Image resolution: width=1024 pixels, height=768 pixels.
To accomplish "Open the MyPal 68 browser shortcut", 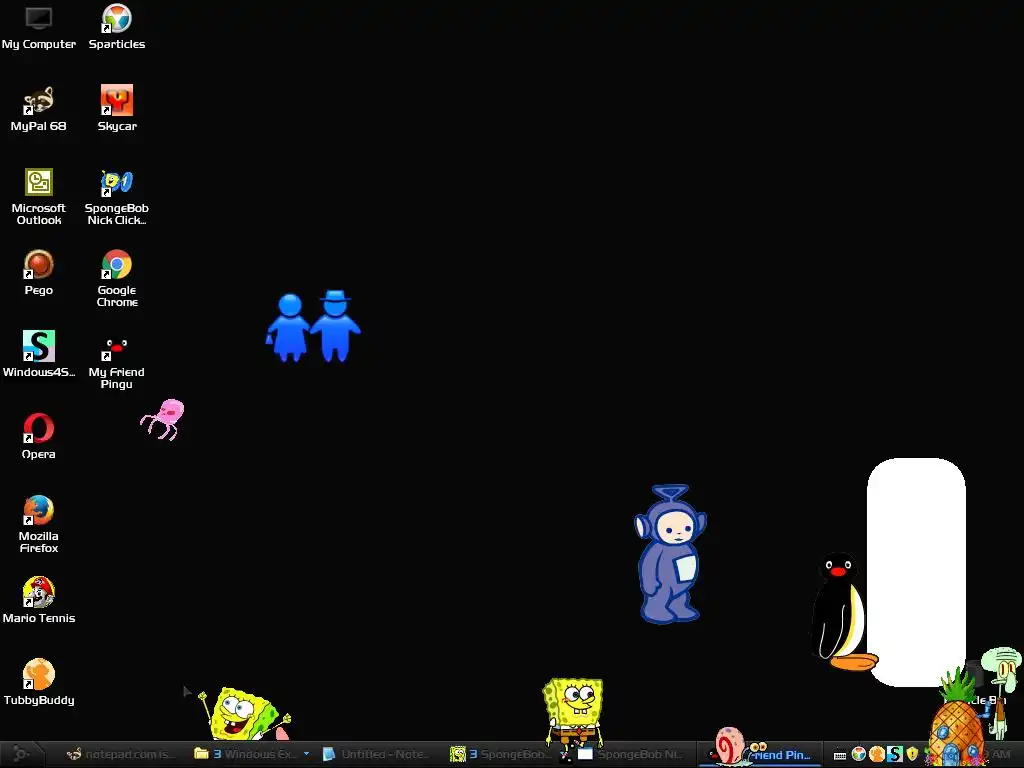I will click(39, 110).
